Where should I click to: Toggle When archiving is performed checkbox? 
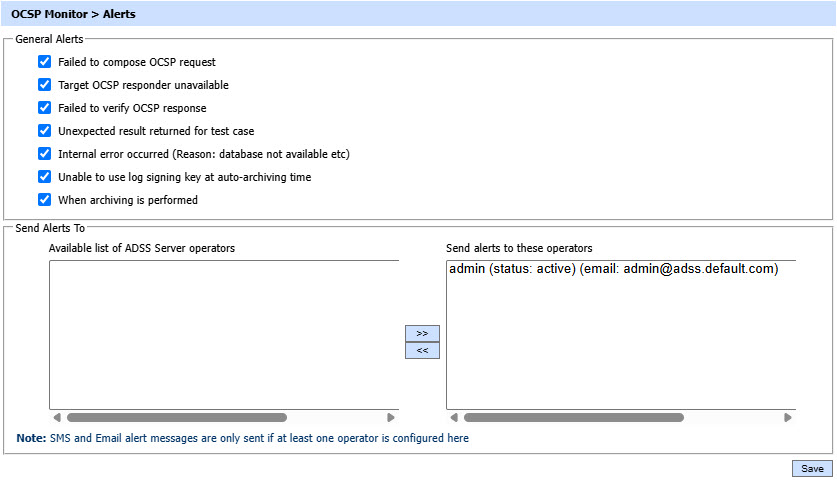pos(44,200)
